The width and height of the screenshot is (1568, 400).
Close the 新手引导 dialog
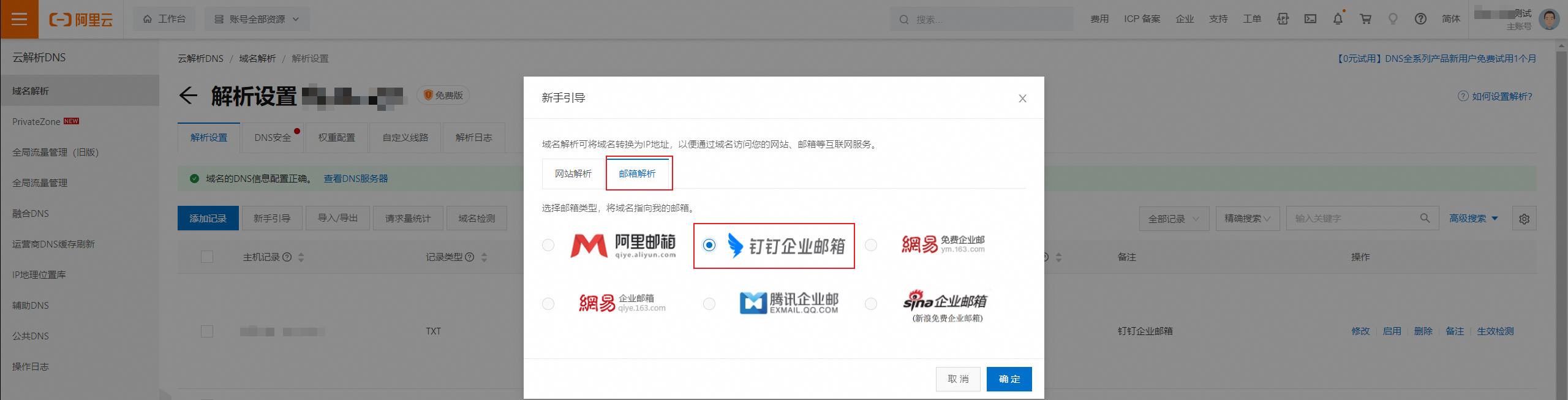coord(1022,98)
